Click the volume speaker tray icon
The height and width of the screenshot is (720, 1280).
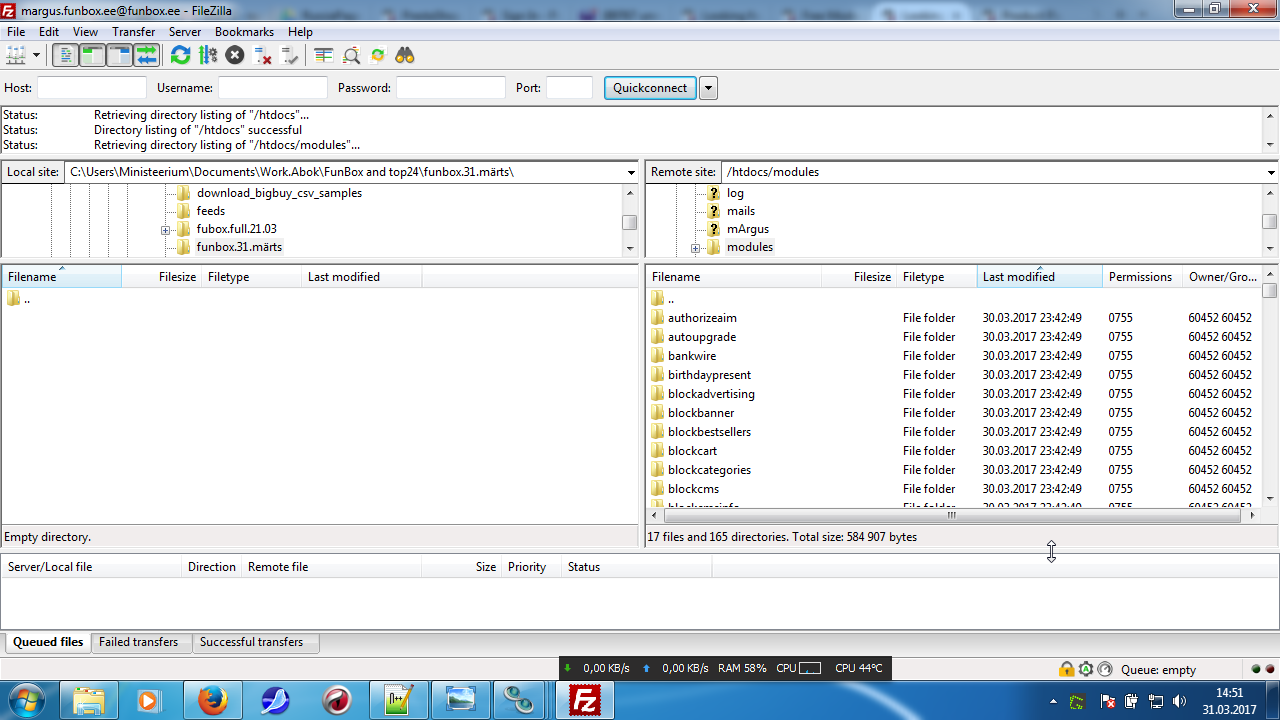click(1179, 701)
